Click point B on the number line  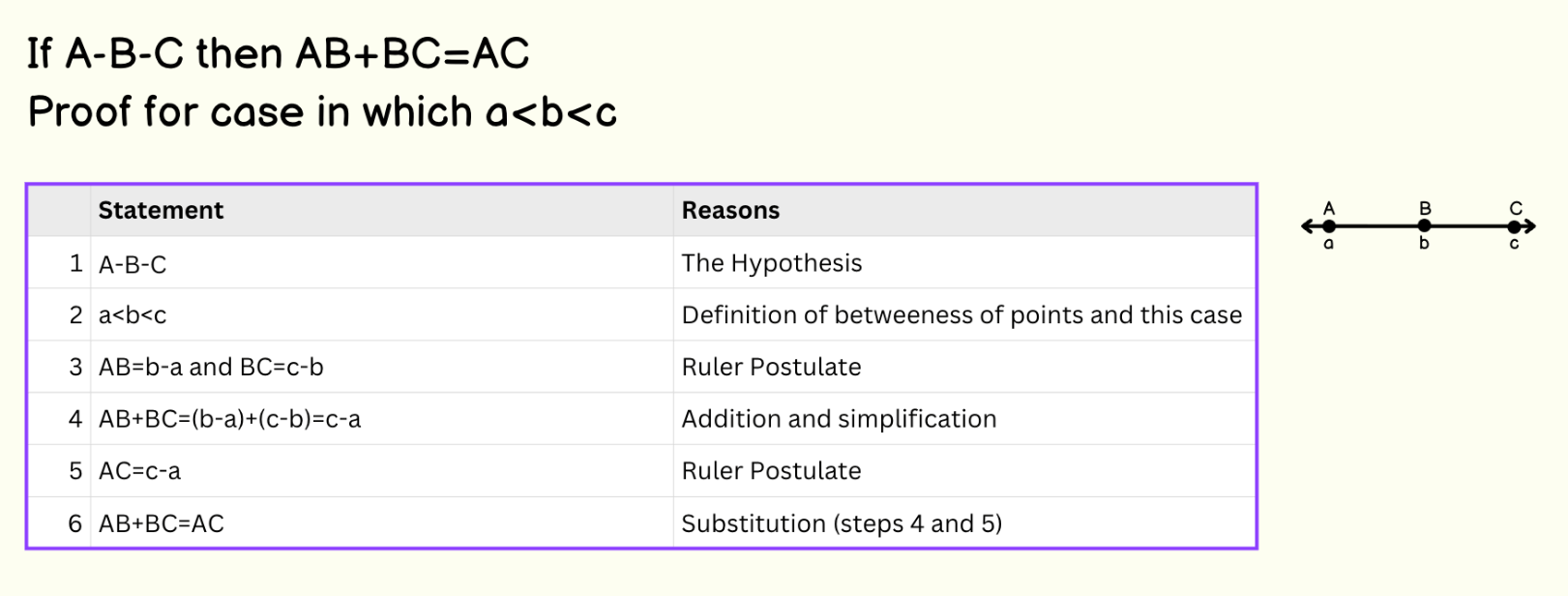click(1424, 226)
